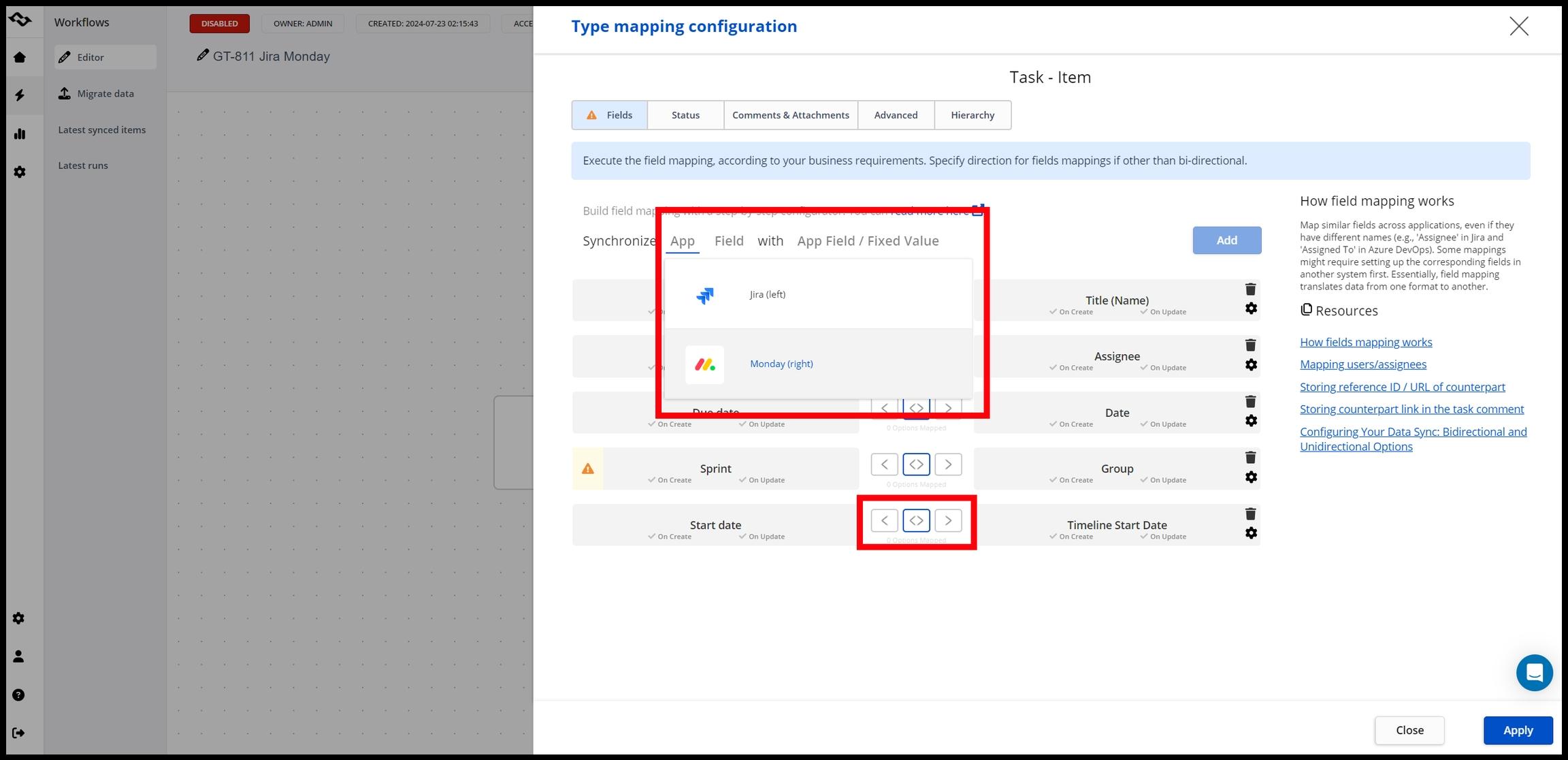Viewport: 1568px width, 760px height.
Task: Go to home from sidebar icon
Action: click(x=20, y=57)
